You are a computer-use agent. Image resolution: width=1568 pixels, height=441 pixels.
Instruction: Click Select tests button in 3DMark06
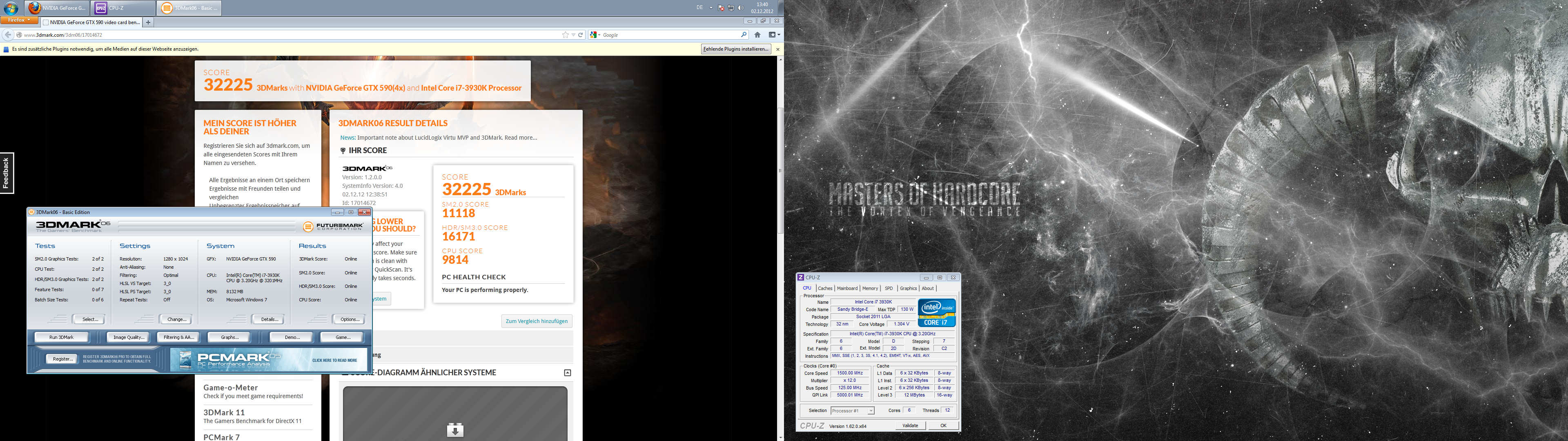point(89,319)
